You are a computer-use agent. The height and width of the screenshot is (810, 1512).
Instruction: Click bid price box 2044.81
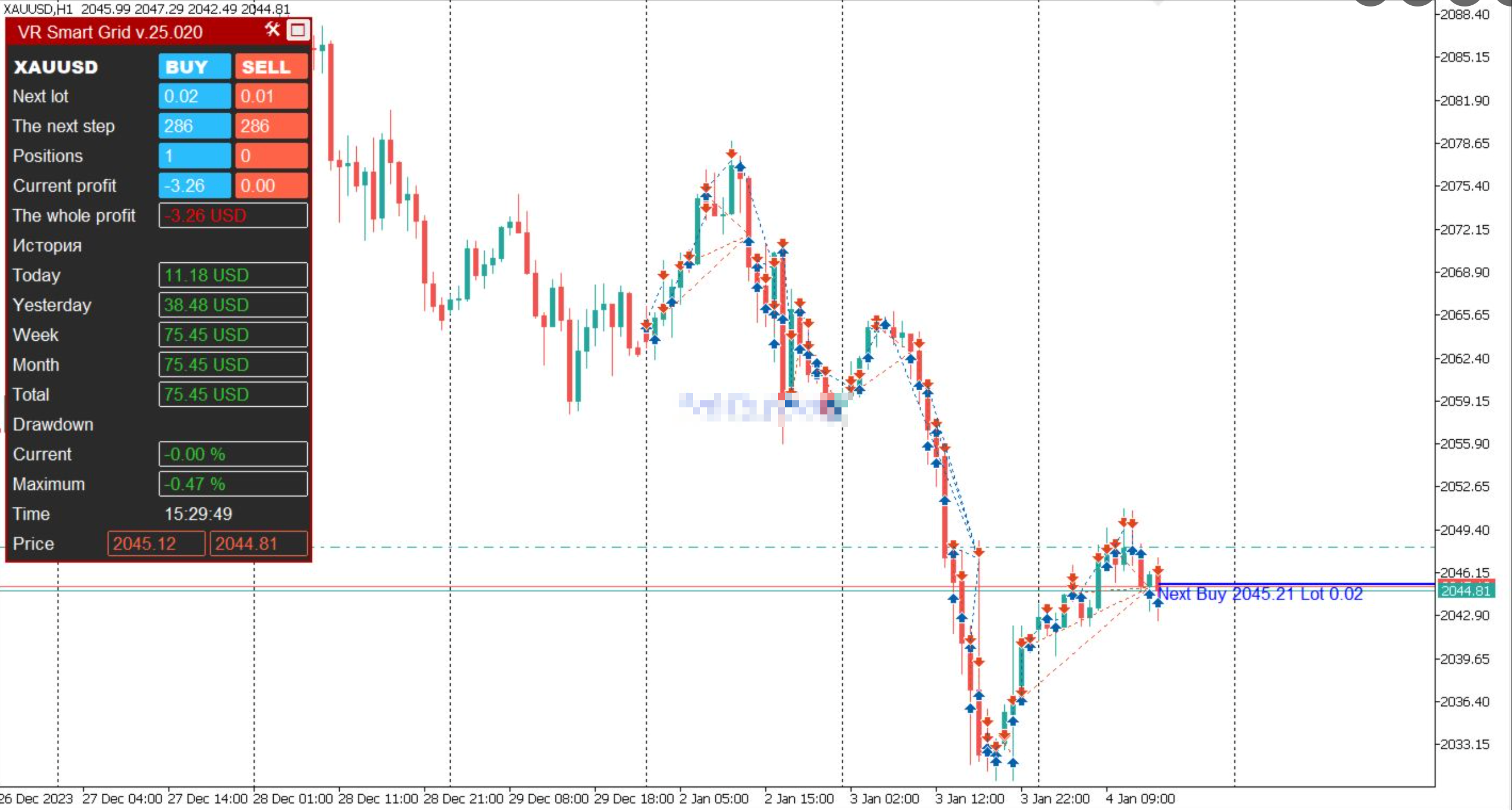[x=258, y=544]
